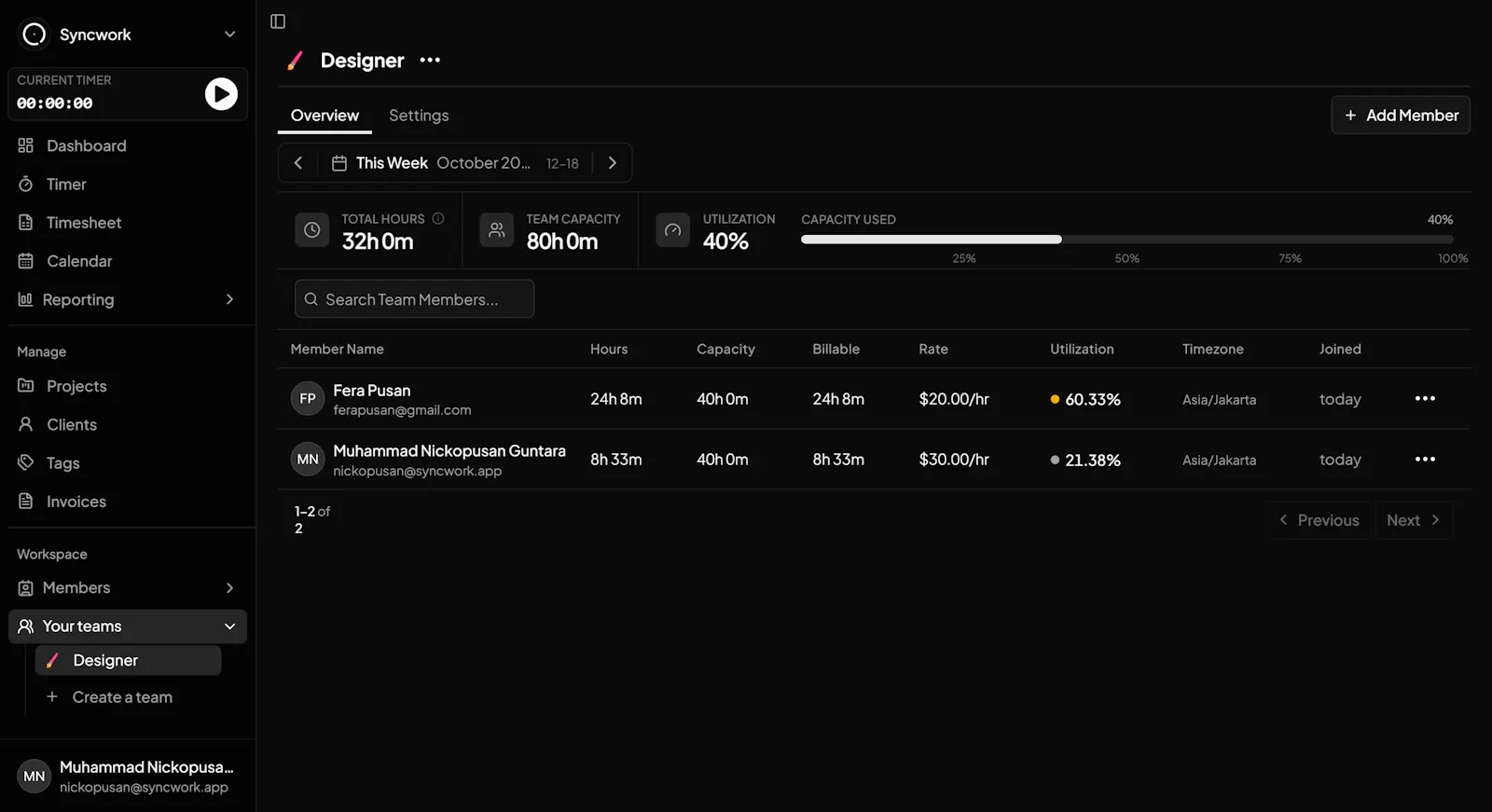Open the user profile menu at bottom

(128, 777)
